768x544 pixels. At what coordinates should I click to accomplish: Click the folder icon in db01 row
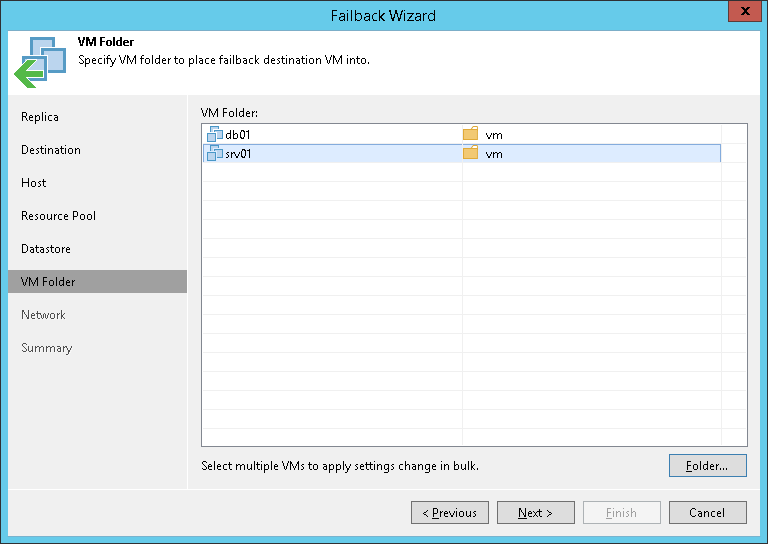[x=470, y=134]
